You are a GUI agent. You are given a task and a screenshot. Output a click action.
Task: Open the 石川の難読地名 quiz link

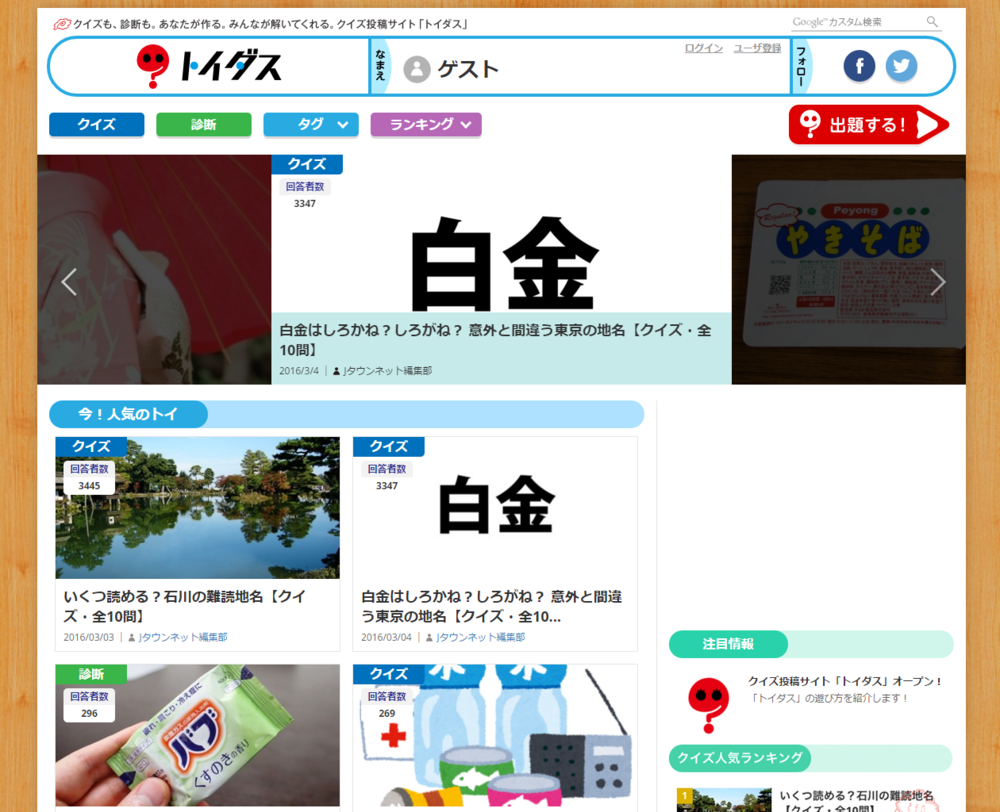tap(196, 605)
